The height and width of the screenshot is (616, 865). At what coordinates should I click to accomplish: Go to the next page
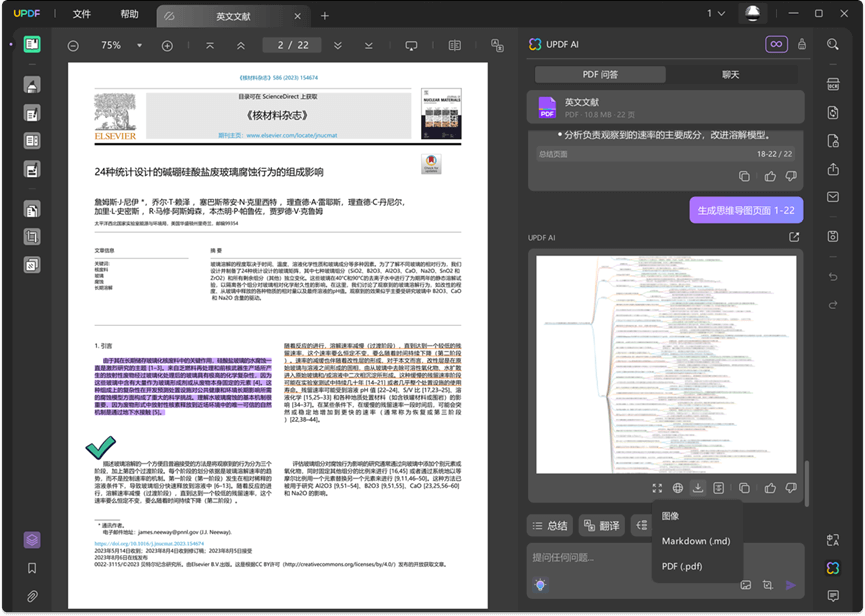click(338, 46)
